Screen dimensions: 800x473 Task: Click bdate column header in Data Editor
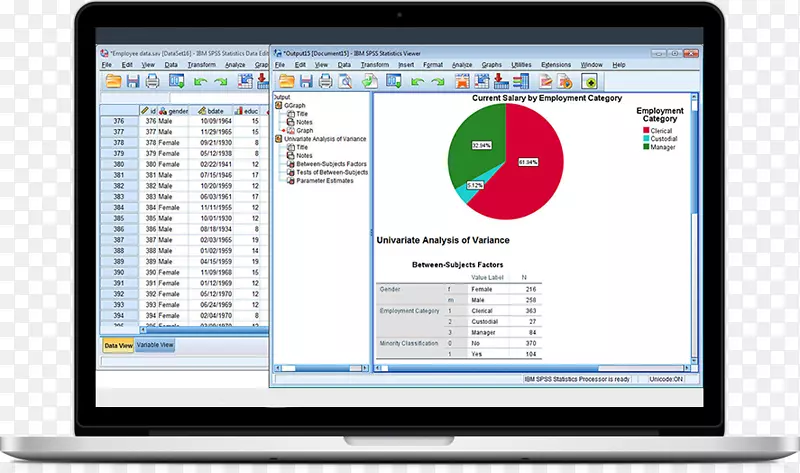(x=211, y=111)
